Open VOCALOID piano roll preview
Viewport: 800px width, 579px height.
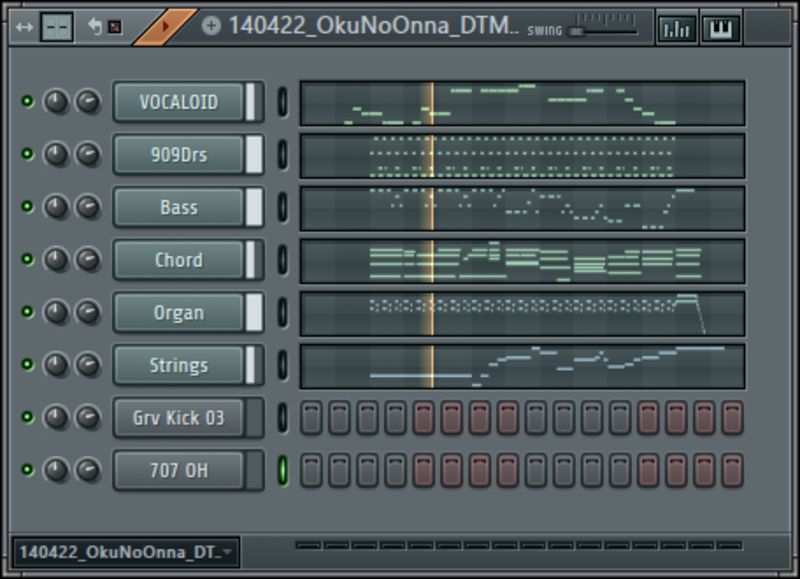point(522,103)
